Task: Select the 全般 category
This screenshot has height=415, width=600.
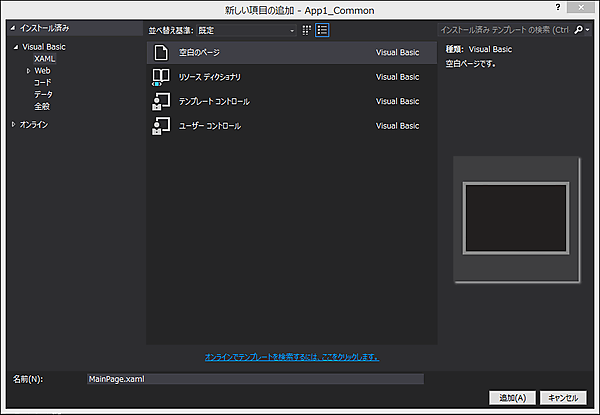Action: point(42,106)
